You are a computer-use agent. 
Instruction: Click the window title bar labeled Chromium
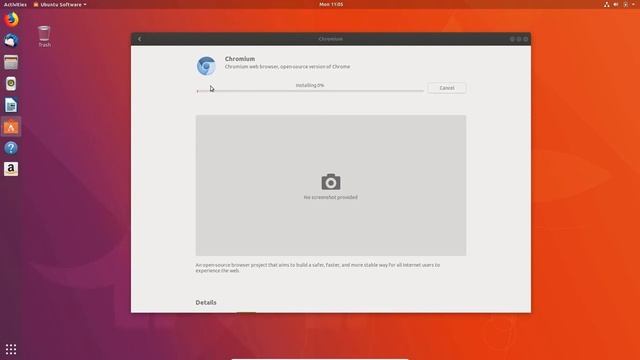coord(331,39)
